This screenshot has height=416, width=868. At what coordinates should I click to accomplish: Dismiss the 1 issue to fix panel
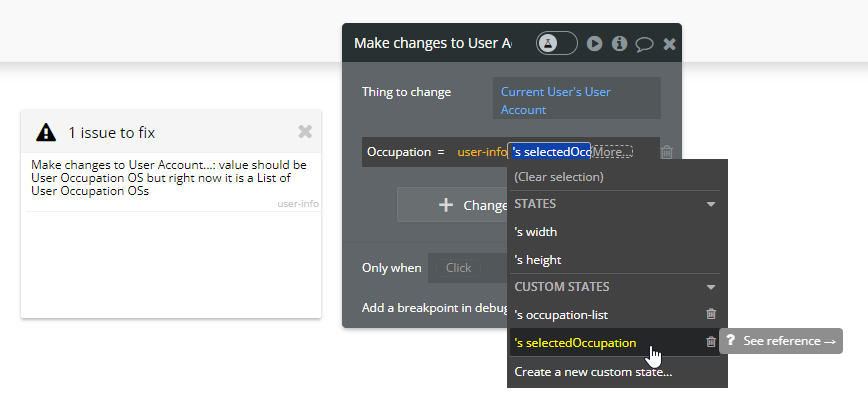pos(305,131)
